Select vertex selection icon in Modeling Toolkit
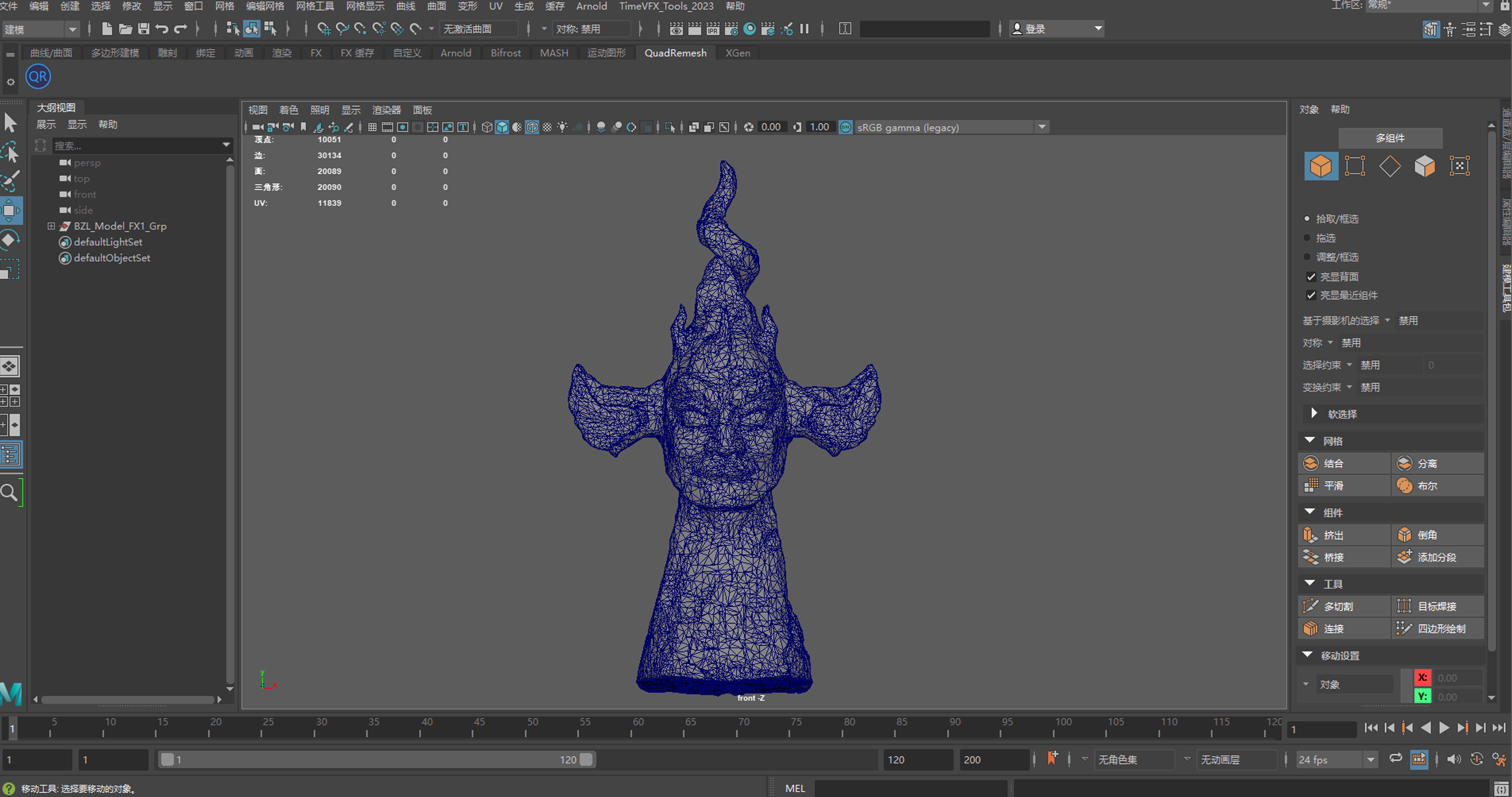This screenshot has width=1512, height=797. (1355, 166)
